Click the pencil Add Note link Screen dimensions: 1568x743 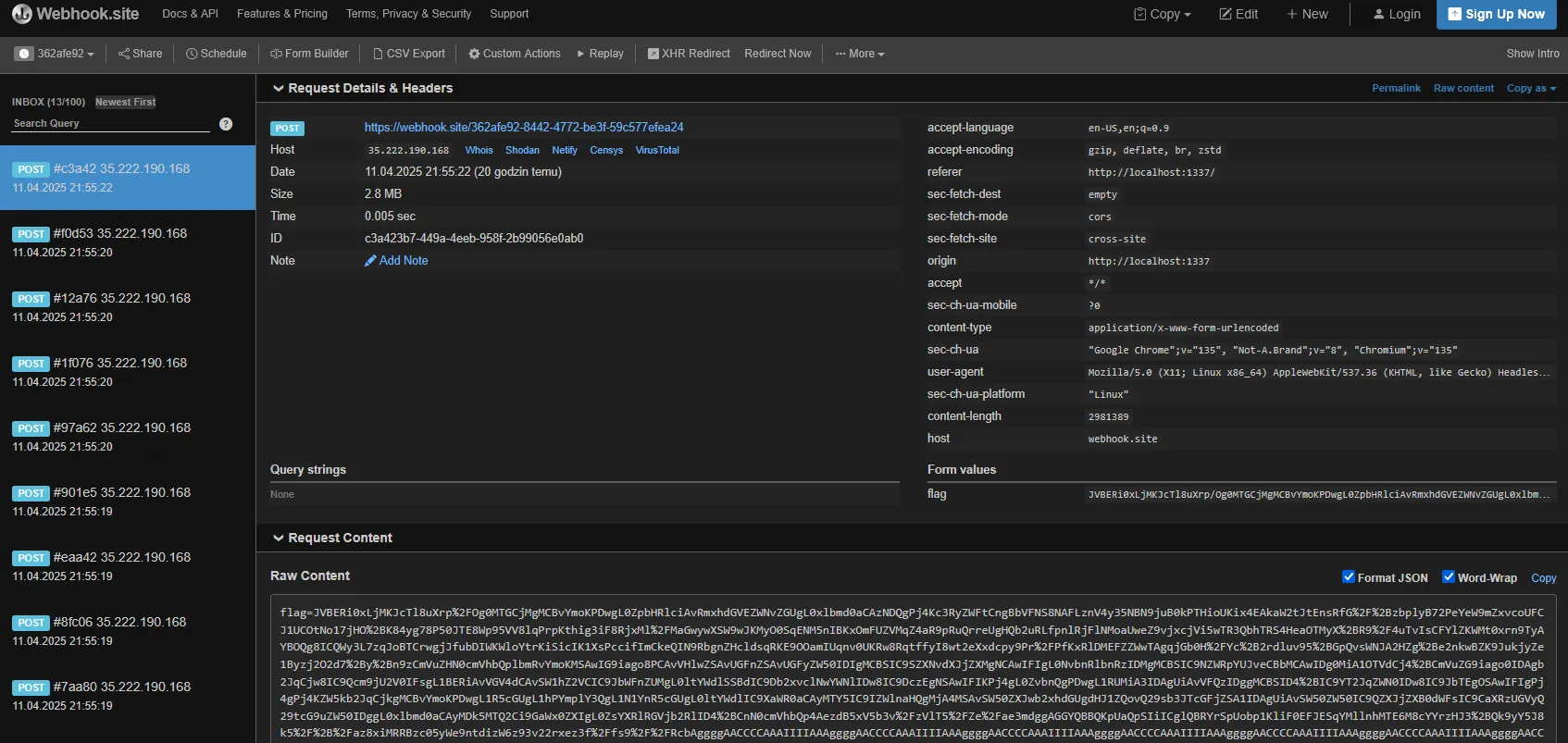(x=396, y=261)
